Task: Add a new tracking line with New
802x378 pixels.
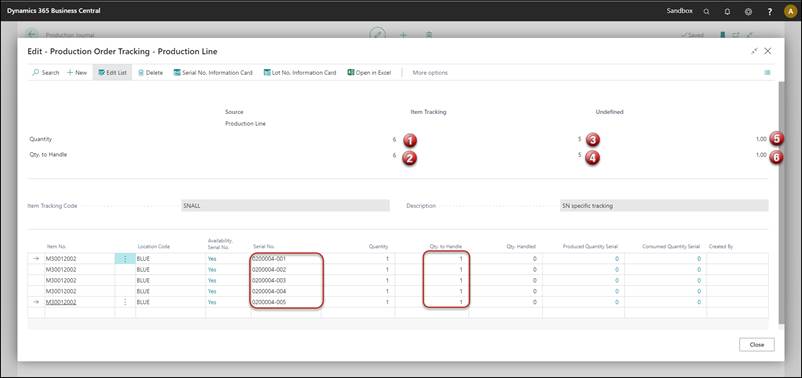Action: (77, 73)
